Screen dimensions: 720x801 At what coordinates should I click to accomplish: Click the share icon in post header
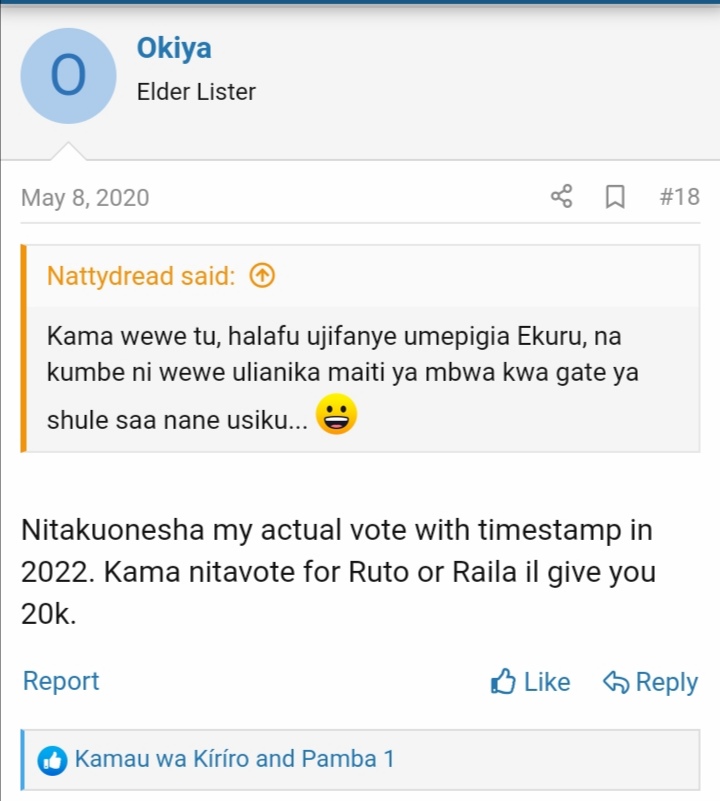tap(562, 197)
